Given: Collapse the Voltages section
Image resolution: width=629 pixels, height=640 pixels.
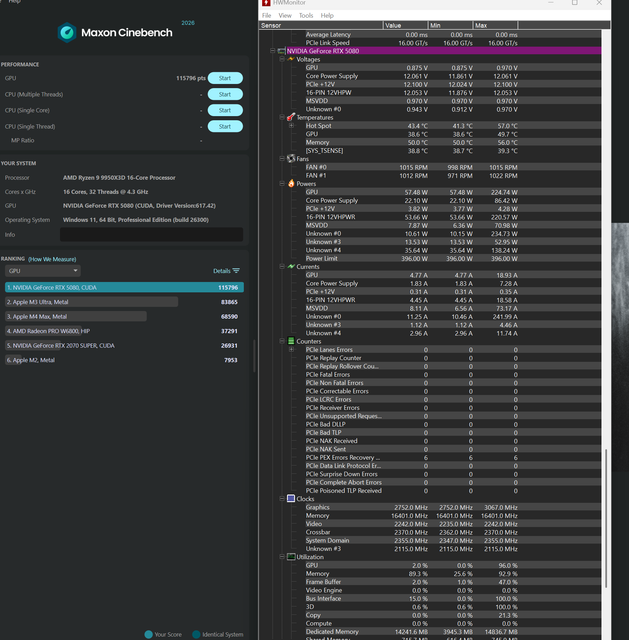Looking at the screenshot, I should 282,59.
